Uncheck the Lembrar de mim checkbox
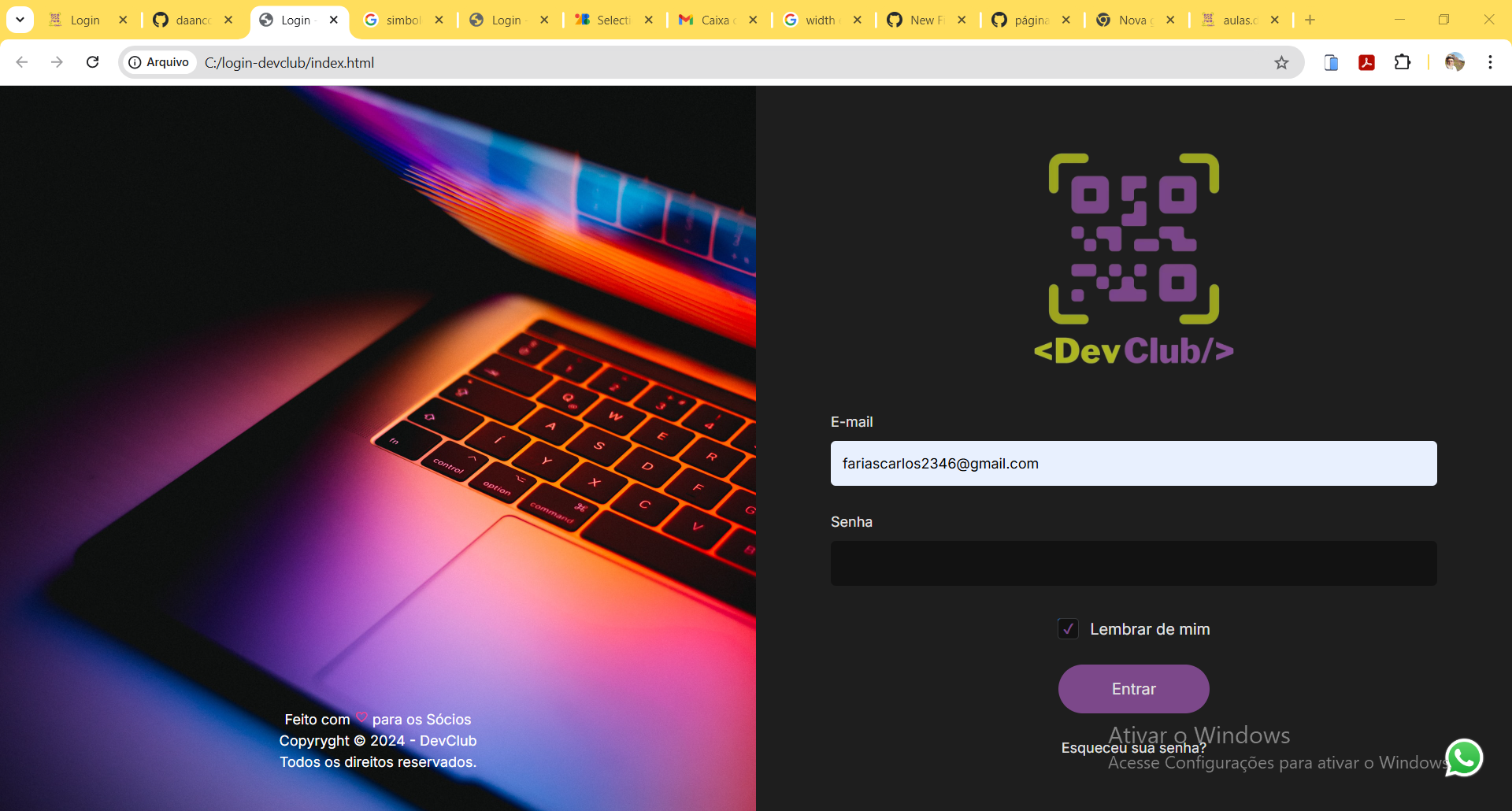This screenshot has height=811, width=1512. point(1067,628)
